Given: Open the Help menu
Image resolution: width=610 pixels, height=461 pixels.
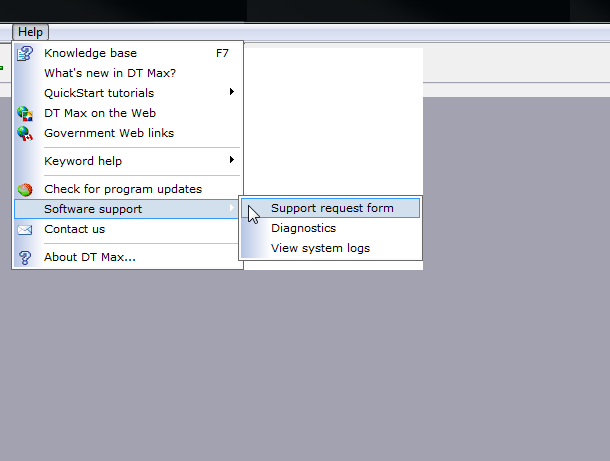Looking at the screenshot, I should click(x=30, y=32).
